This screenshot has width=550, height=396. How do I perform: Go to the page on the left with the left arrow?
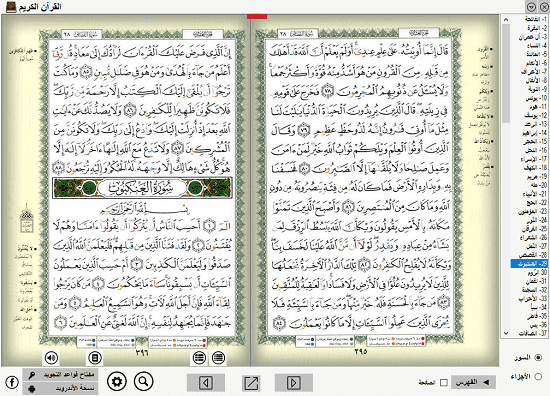click(x=206, y=383)
